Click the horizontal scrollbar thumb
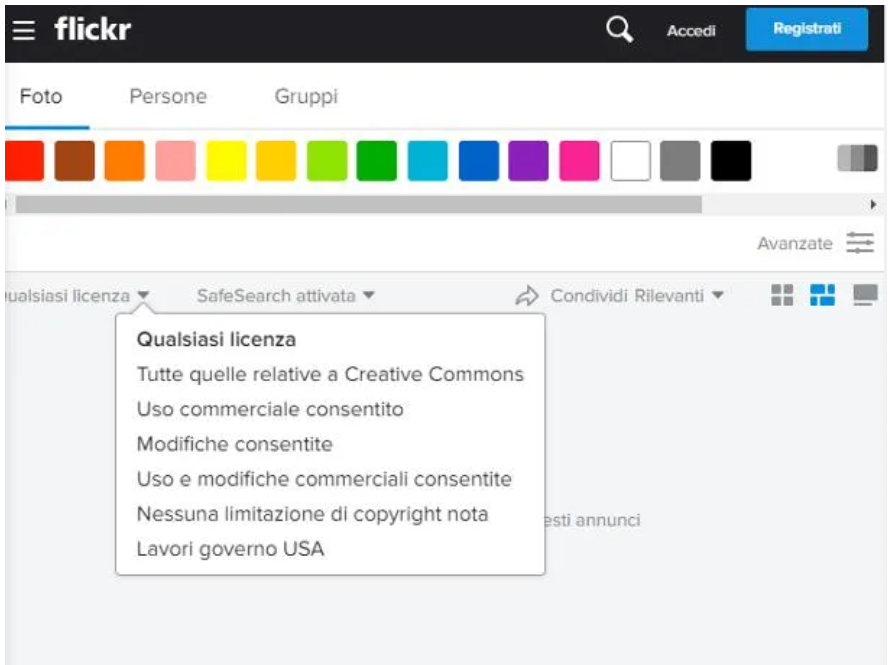 [x=358, y=204]
